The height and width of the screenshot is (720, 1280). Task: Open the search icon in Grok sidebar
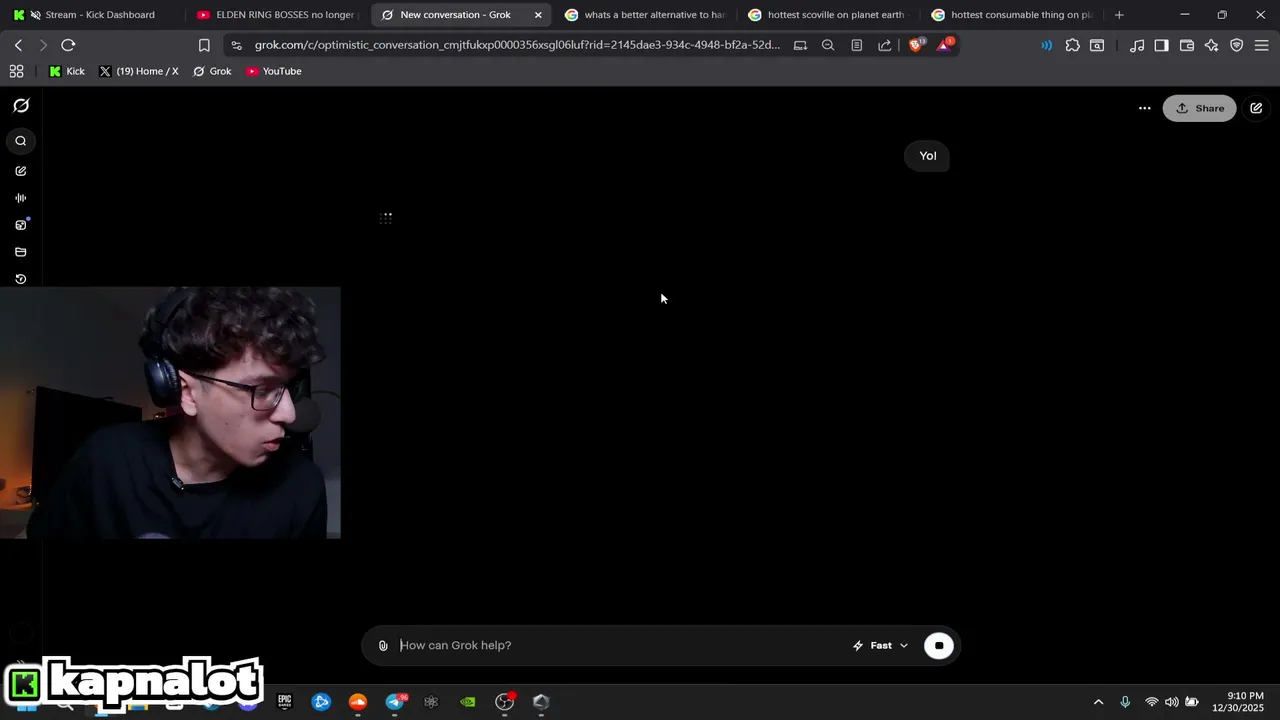click(21, 141)
